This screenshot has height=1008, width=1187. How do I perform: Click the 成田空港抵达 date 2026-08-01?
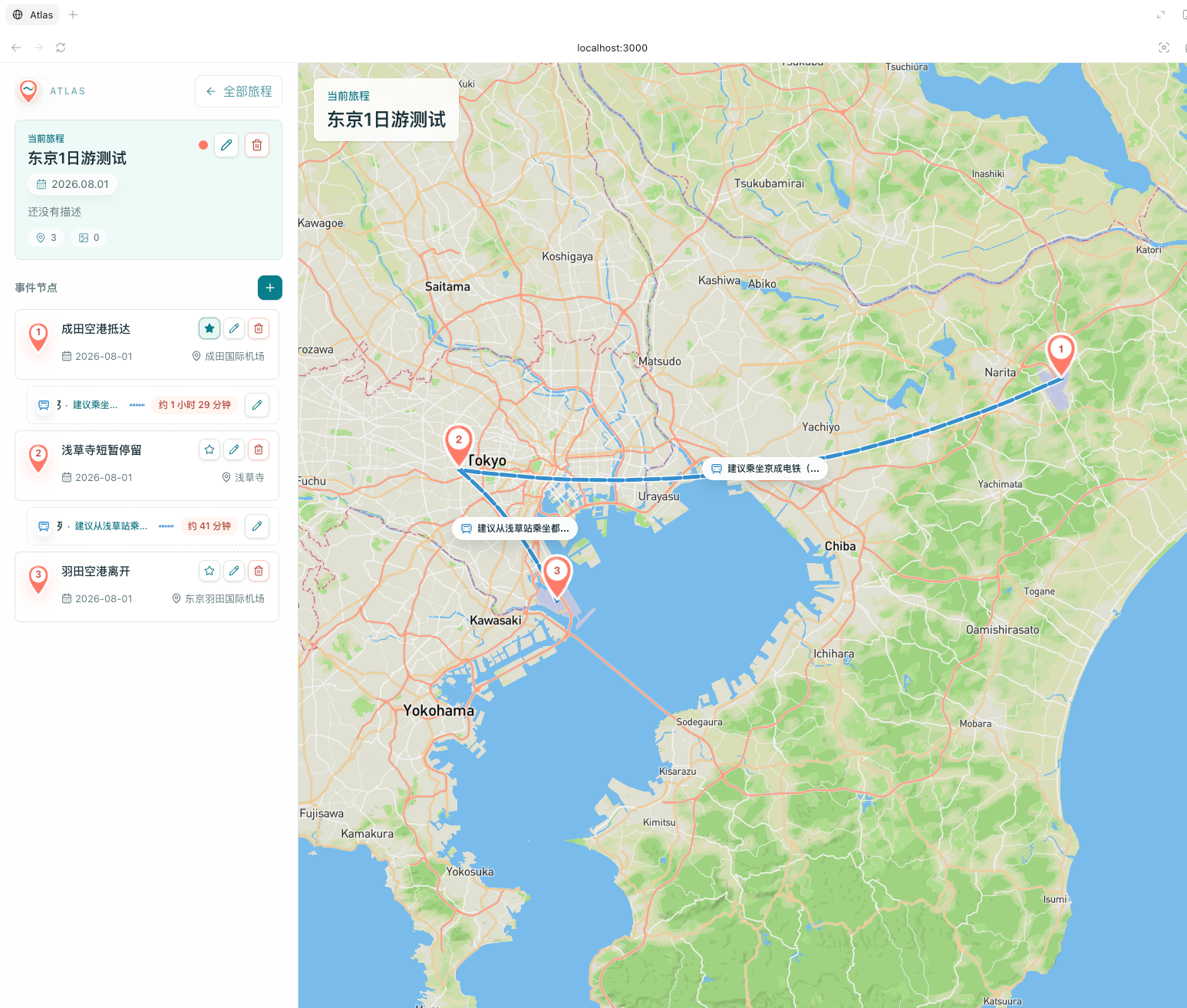(x=104, y=357)
